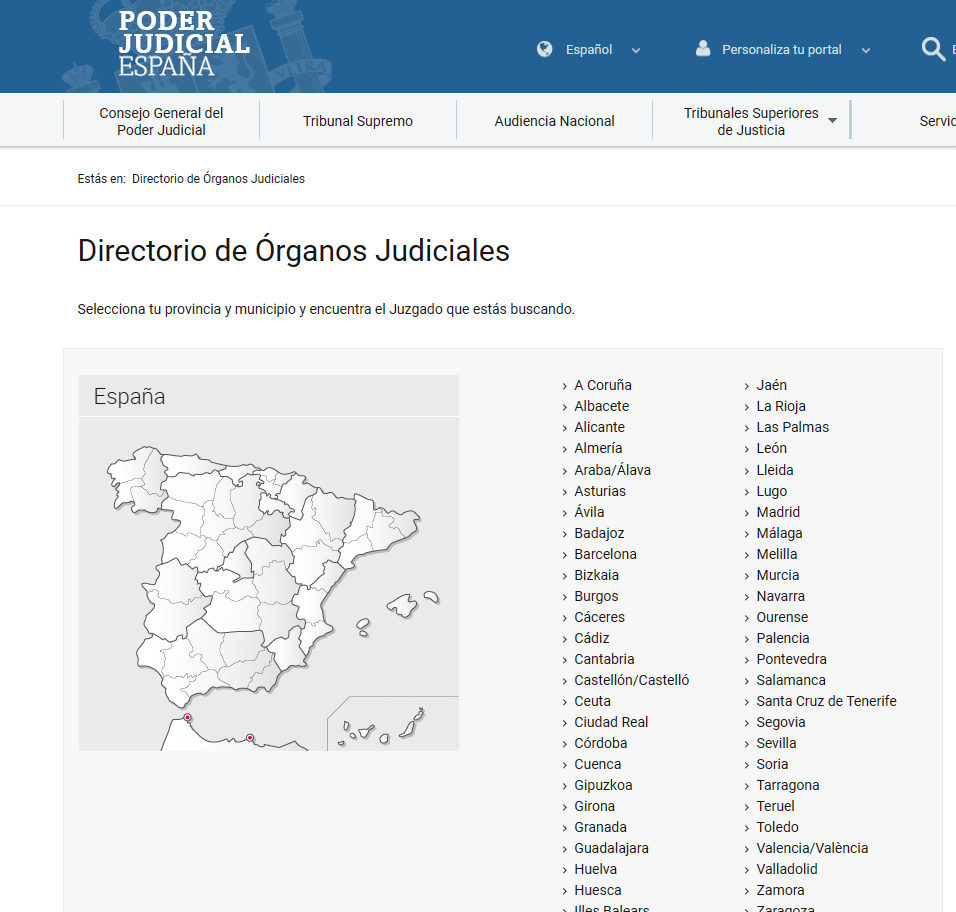Select the Salamanca province link
This screenshot has height=912, width=956.
(x=791, y=680)
